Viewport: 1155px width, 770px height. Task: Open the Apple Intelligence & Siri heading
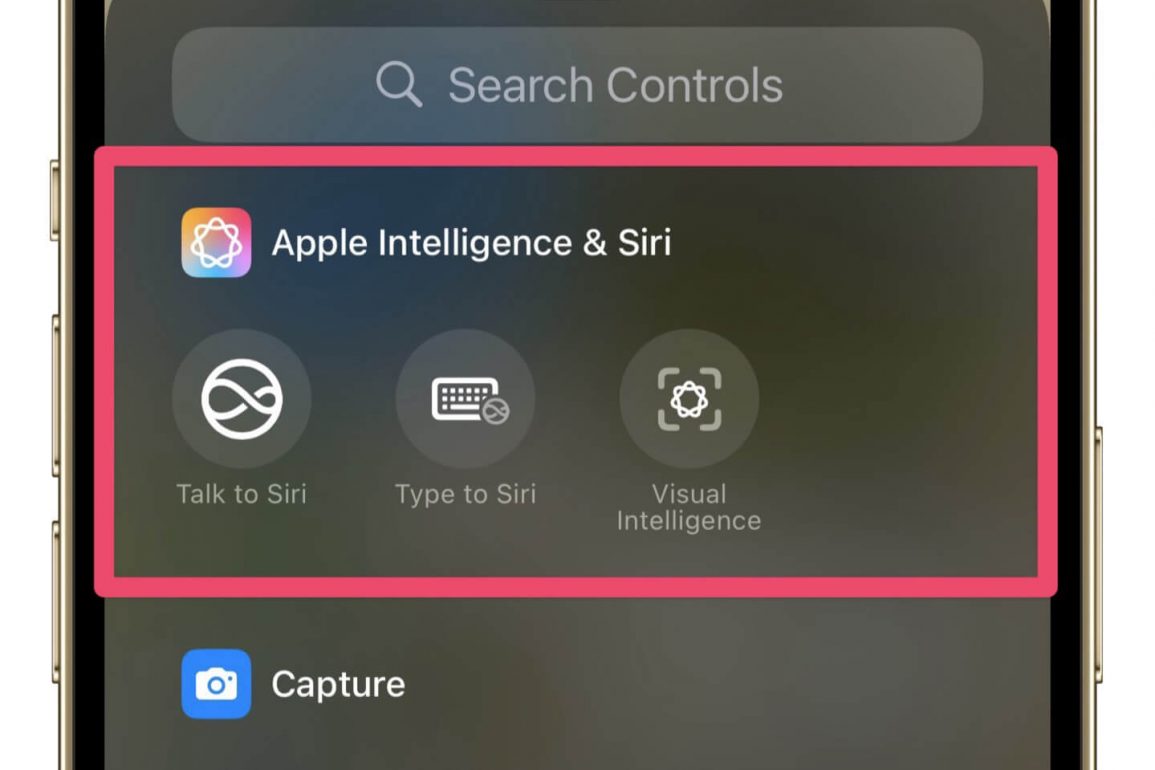471,243
